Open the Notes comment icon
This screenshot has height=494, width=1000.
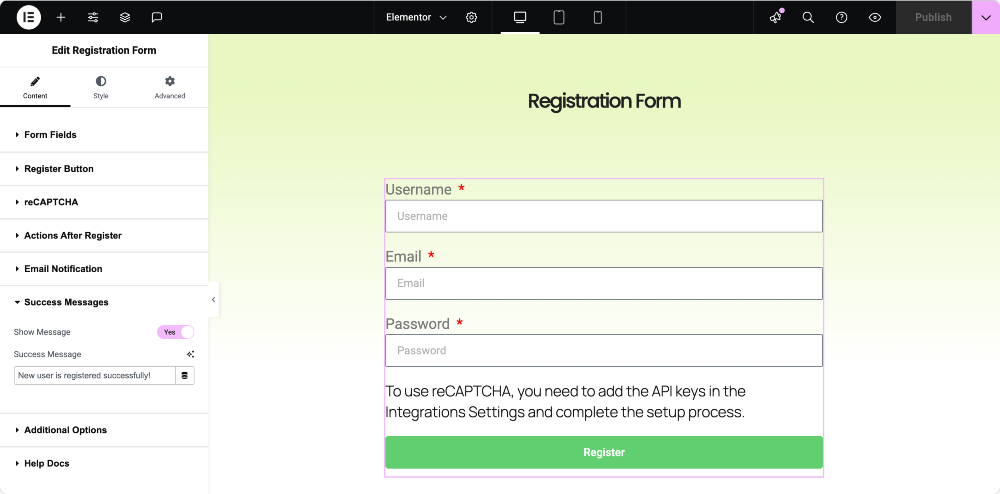click(x=157, y=18)
